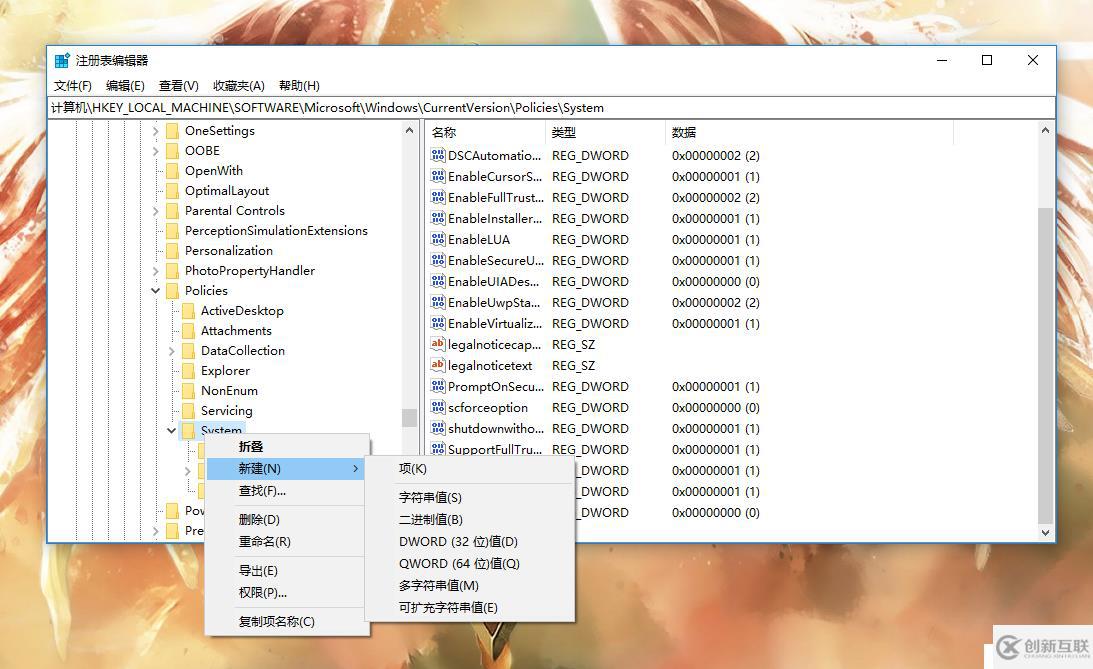Image resolution: width=1093 pixels, height=669 pixels.
Task: Click the Attachments folder icon
Action: 188,330
